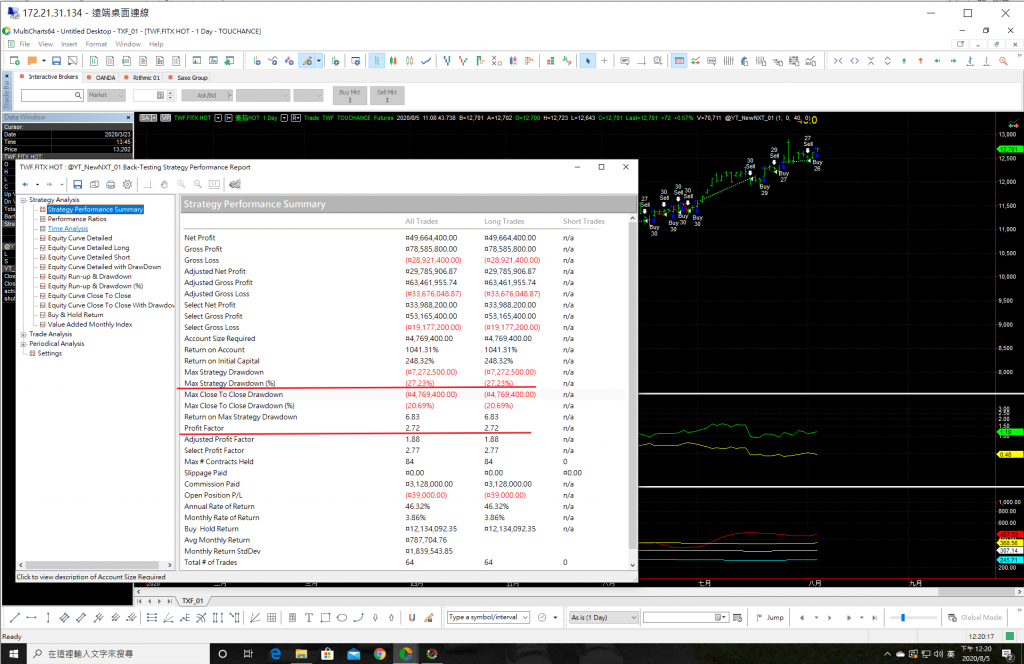This screenshot has height=664, width=1024.
Task: Adjust the playback speed slider near Global Mode
Action: pos(902,617)
